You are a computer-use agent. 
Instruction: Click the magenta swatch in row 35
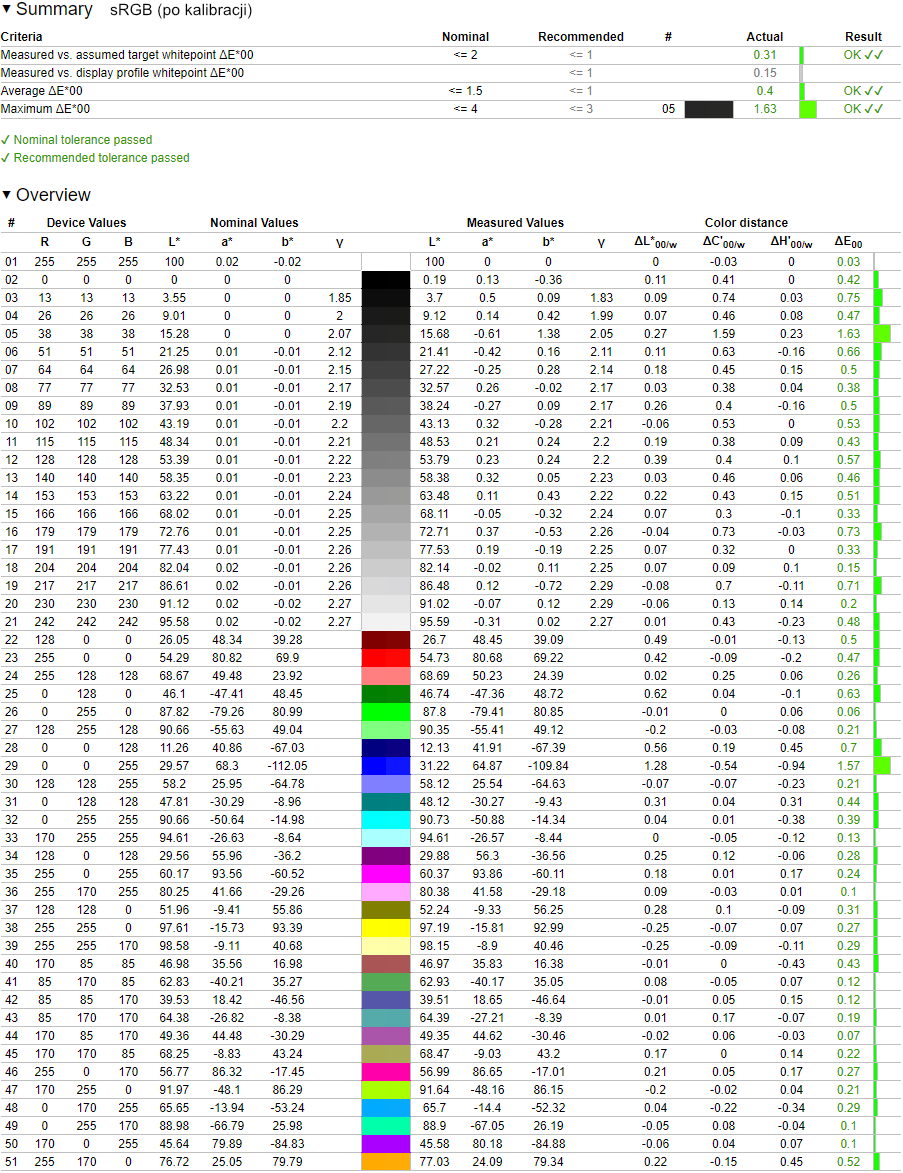[x=386, y=874]
